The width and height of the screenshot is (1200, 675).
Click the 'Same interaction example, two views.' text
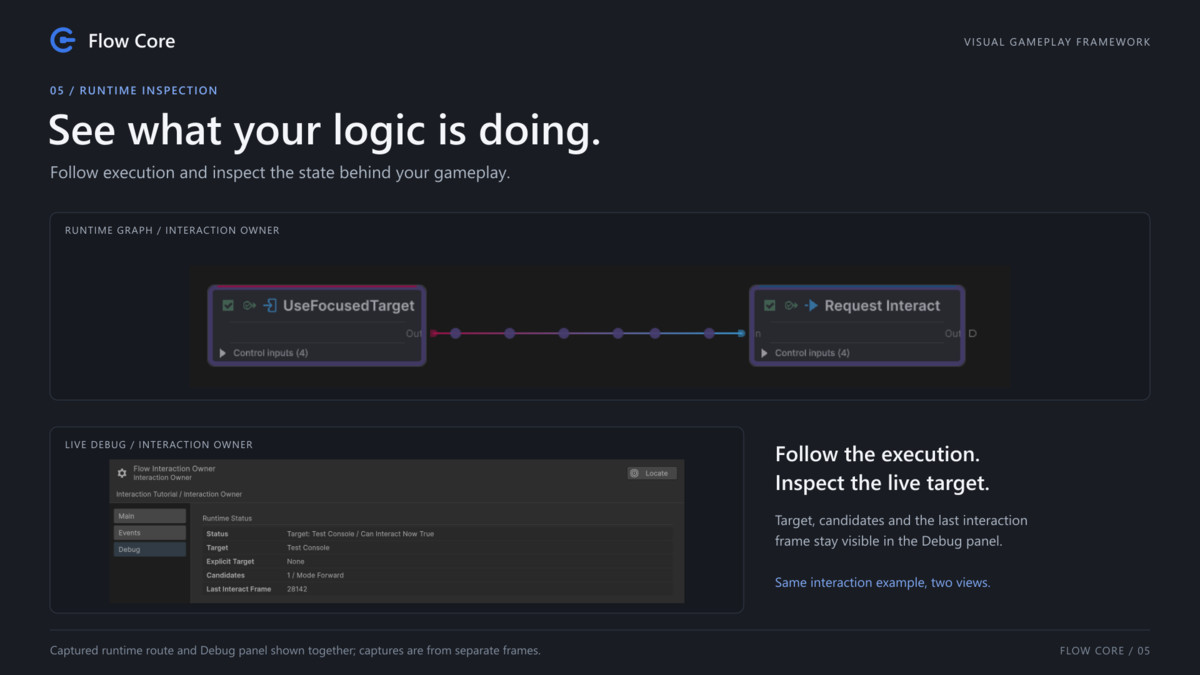tap(883, 582)
